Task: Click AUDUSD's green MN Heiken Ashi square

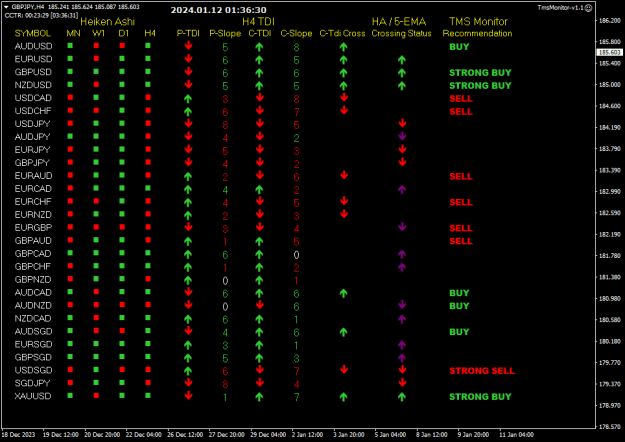Action: pos(70,46)
